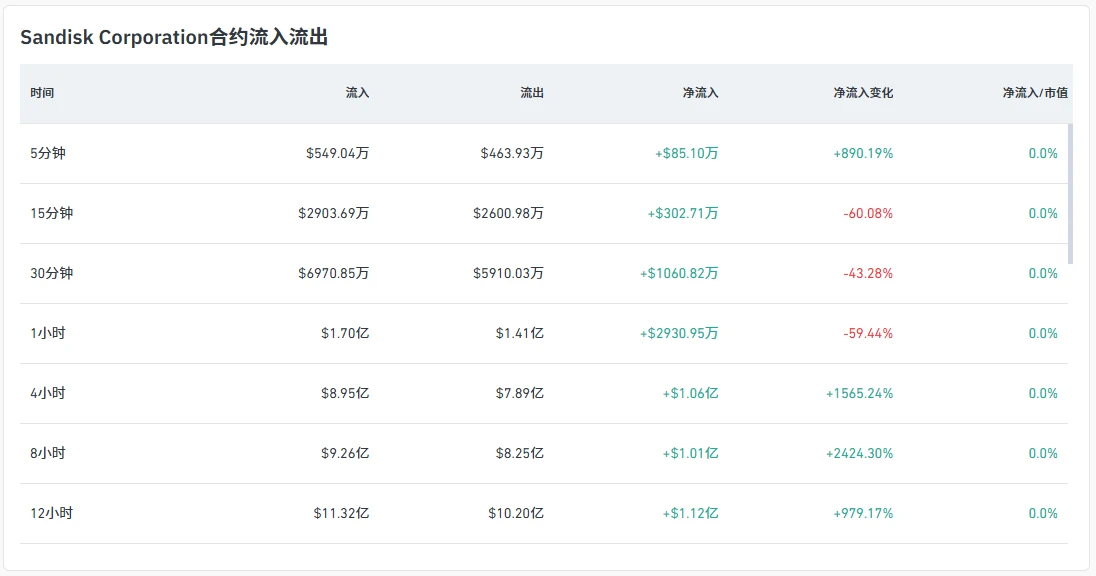
Task: Click outflow value $2600.98万
Action: point(508,213)
